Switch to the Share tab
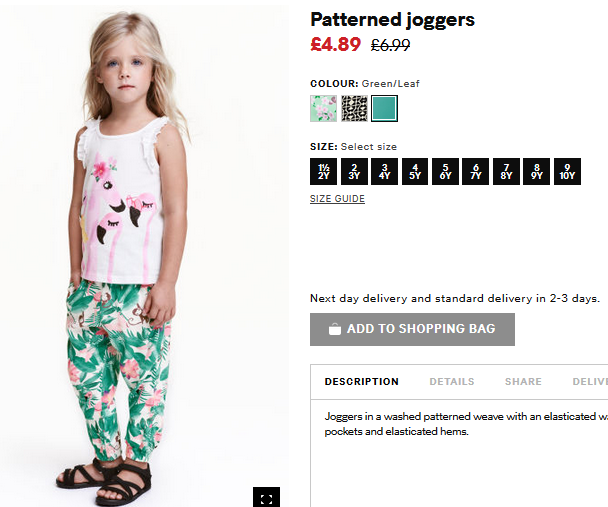Image resolution: width=608 pixels, height=507 pixels. [x=523, y=382]
